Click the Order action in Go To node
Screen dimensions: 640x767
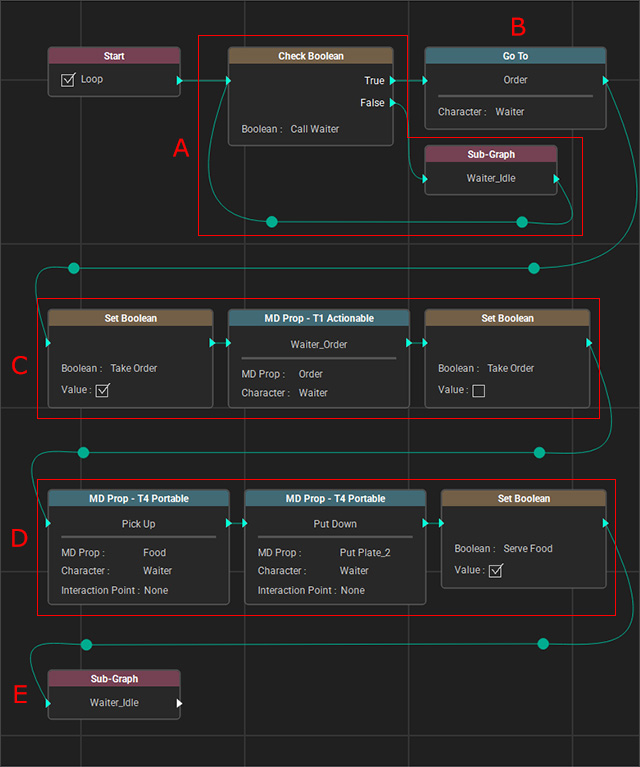click(x=515, y=80)
